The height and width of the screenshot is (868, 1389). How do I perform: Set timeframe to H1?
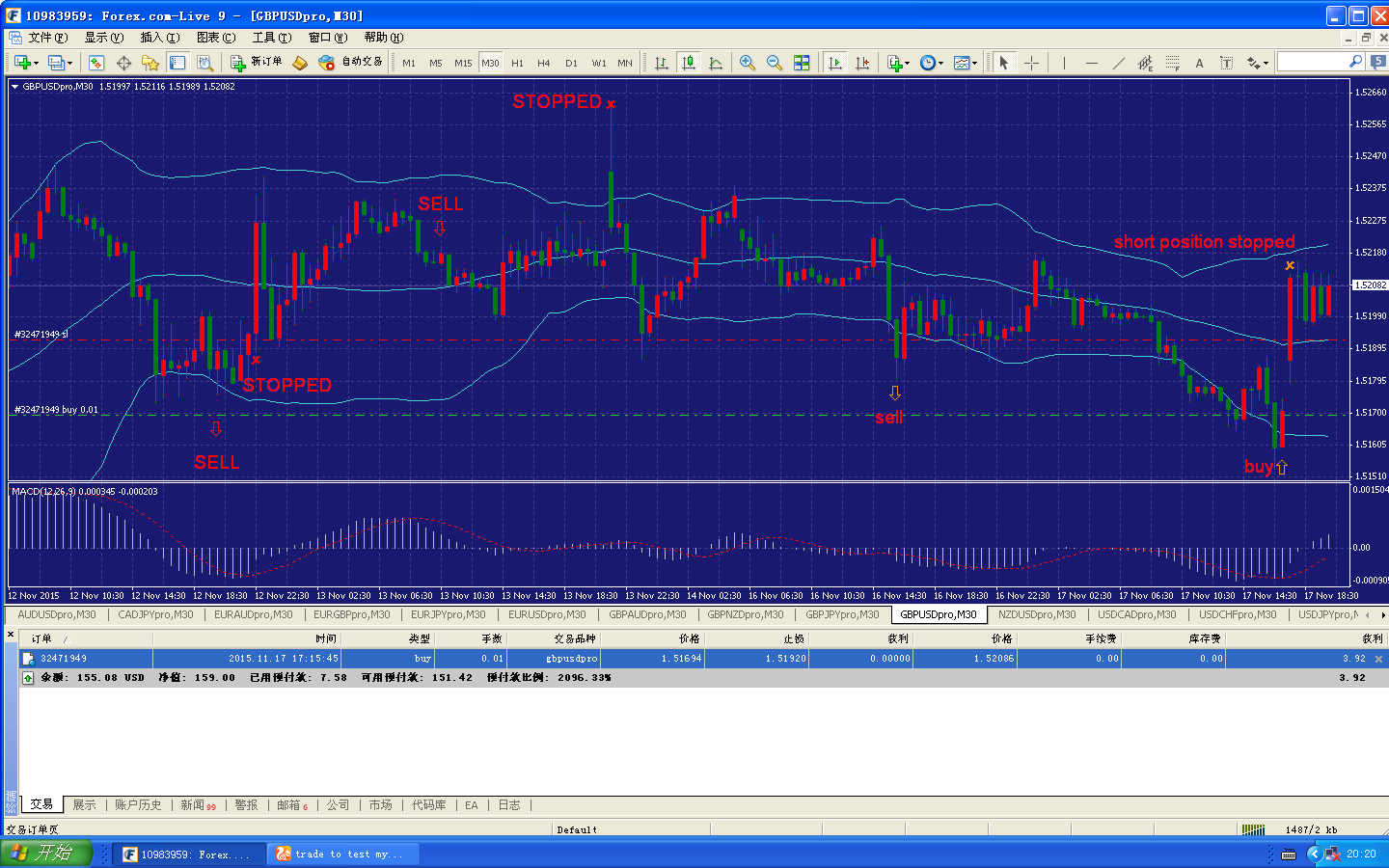click(x=517, y=63)
